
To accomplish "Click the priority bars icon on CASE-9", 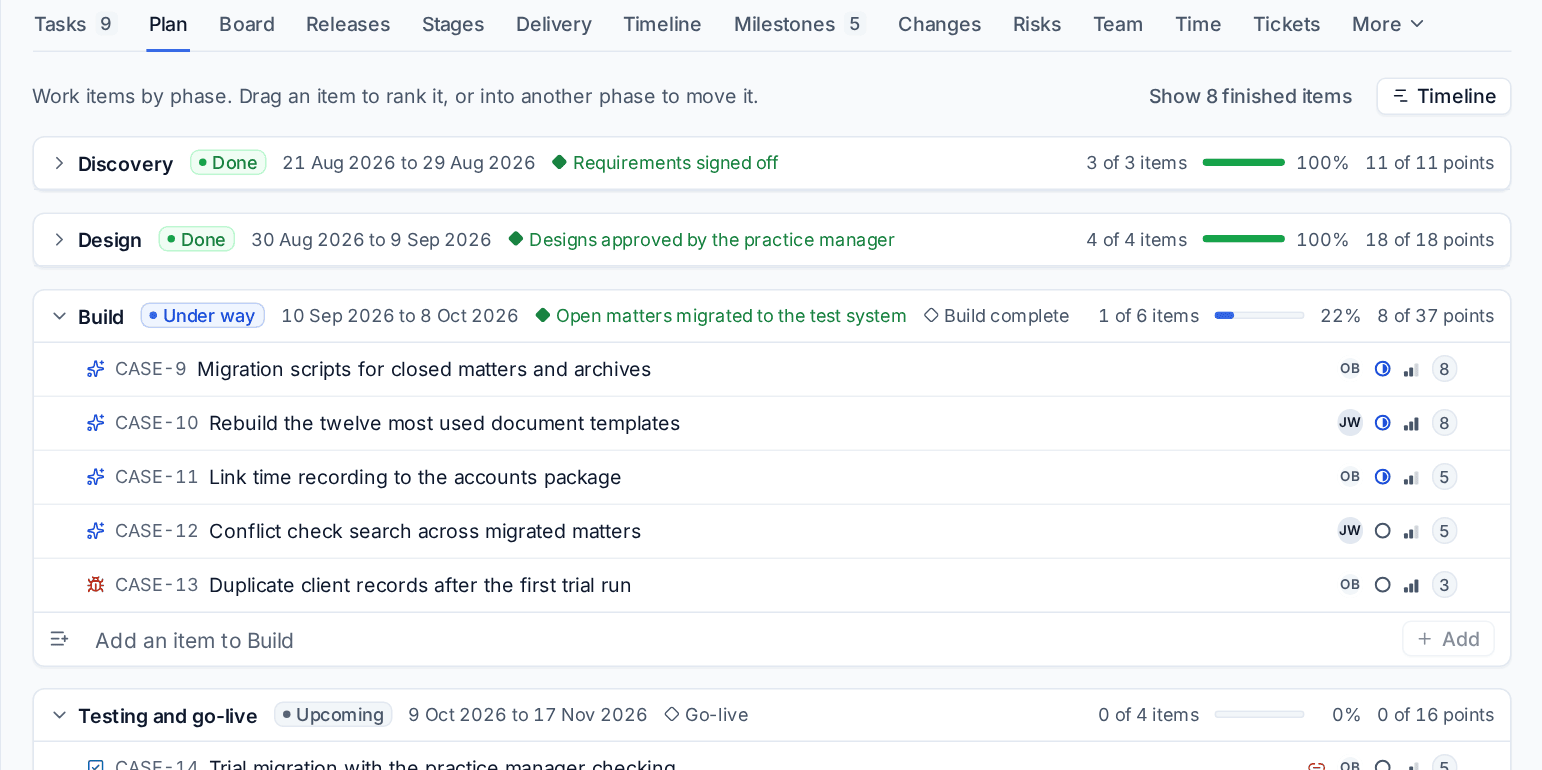I will tap(1411, 370).
